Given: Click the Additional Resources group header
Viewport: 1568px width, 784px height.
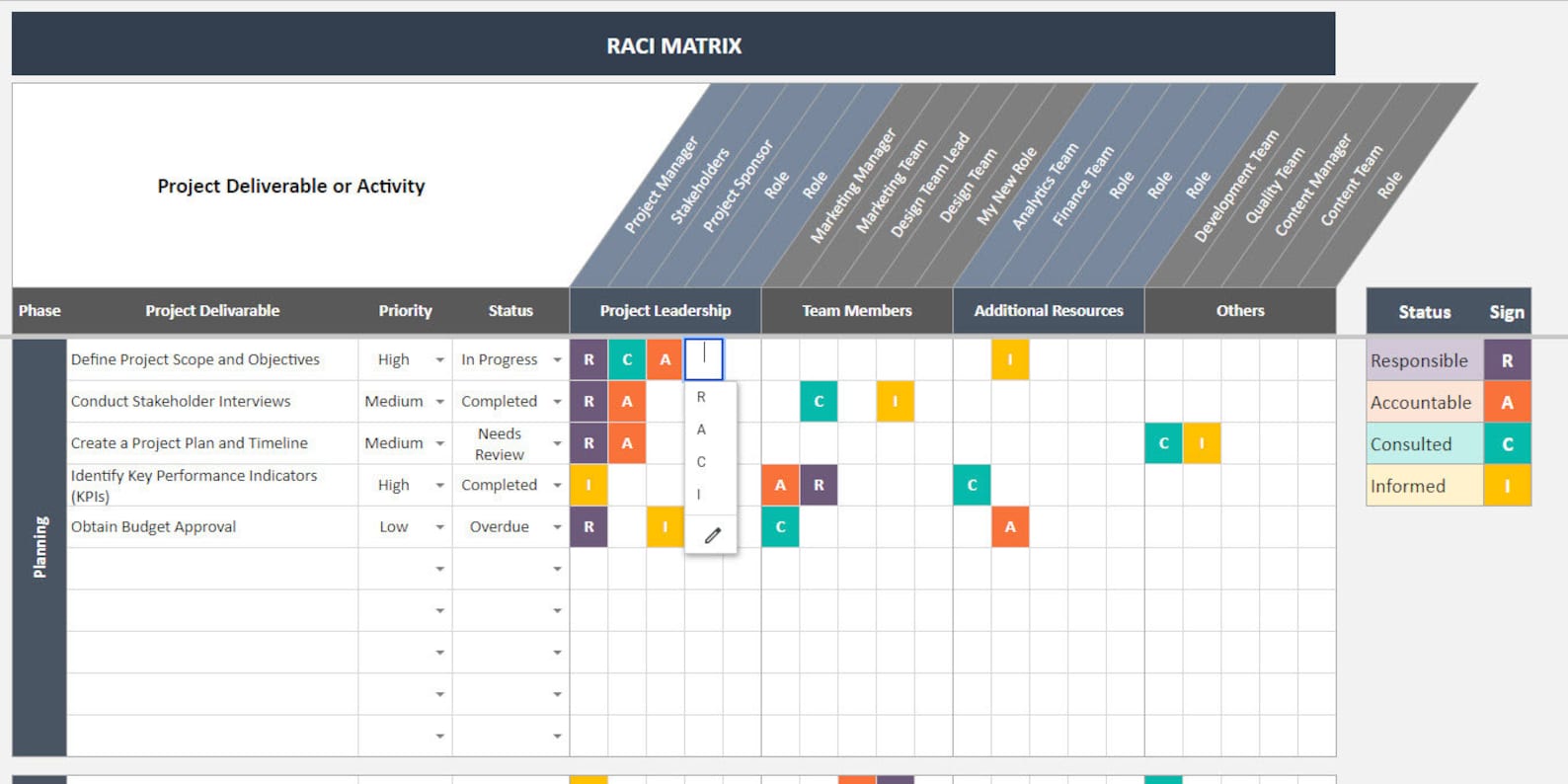Looking at the screenshot, I should click(1049, 311).
